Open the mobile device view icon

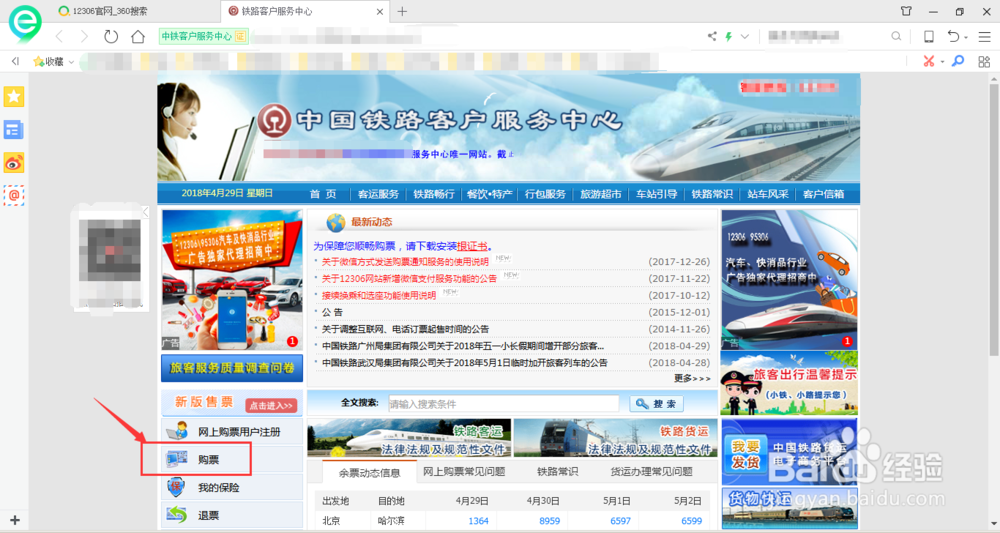[x=929, y=36]
